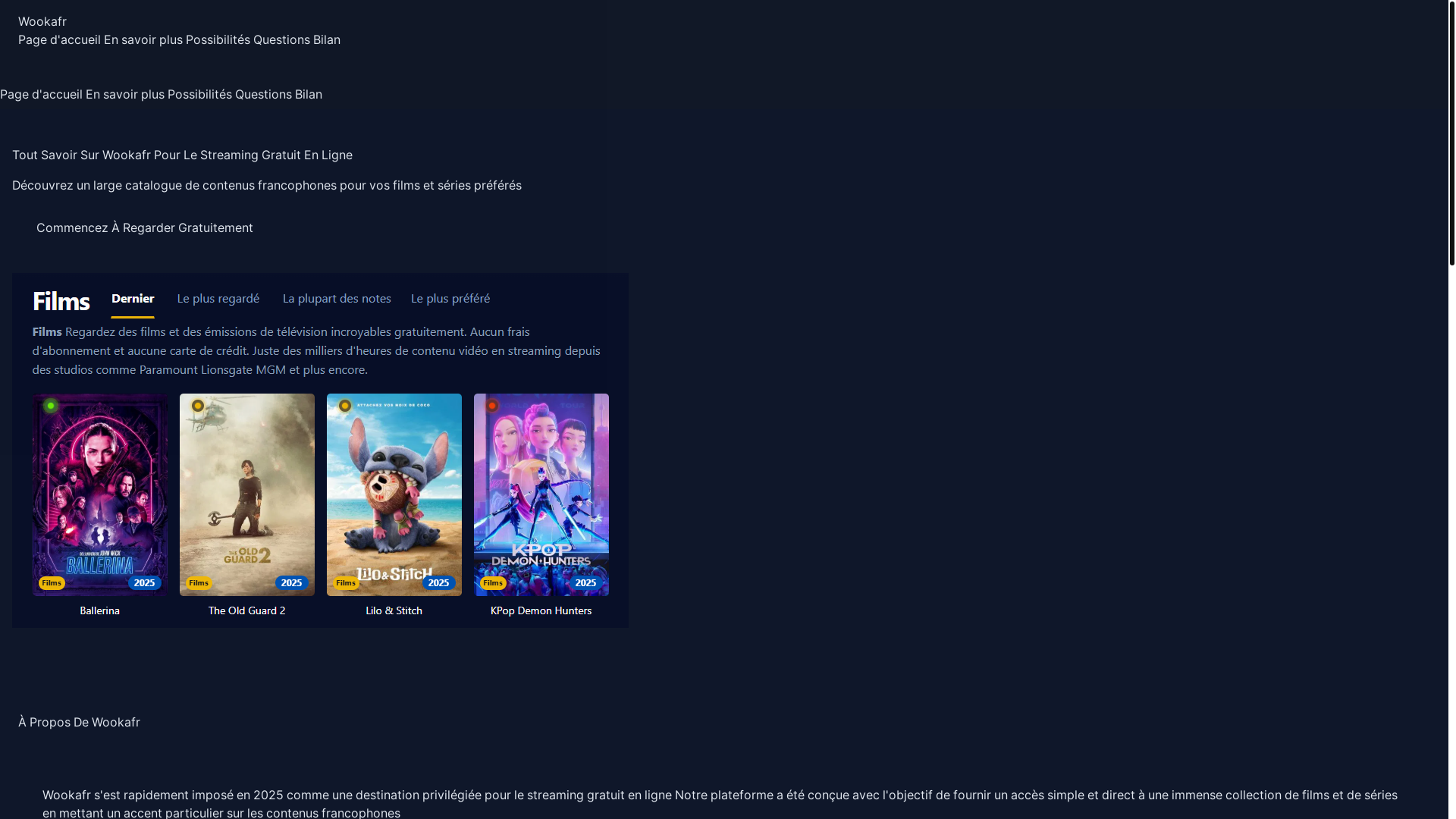Click Bilan in the second menu row
The width and height of the screenshot is (1456, 819).
[x=309, y=94]
